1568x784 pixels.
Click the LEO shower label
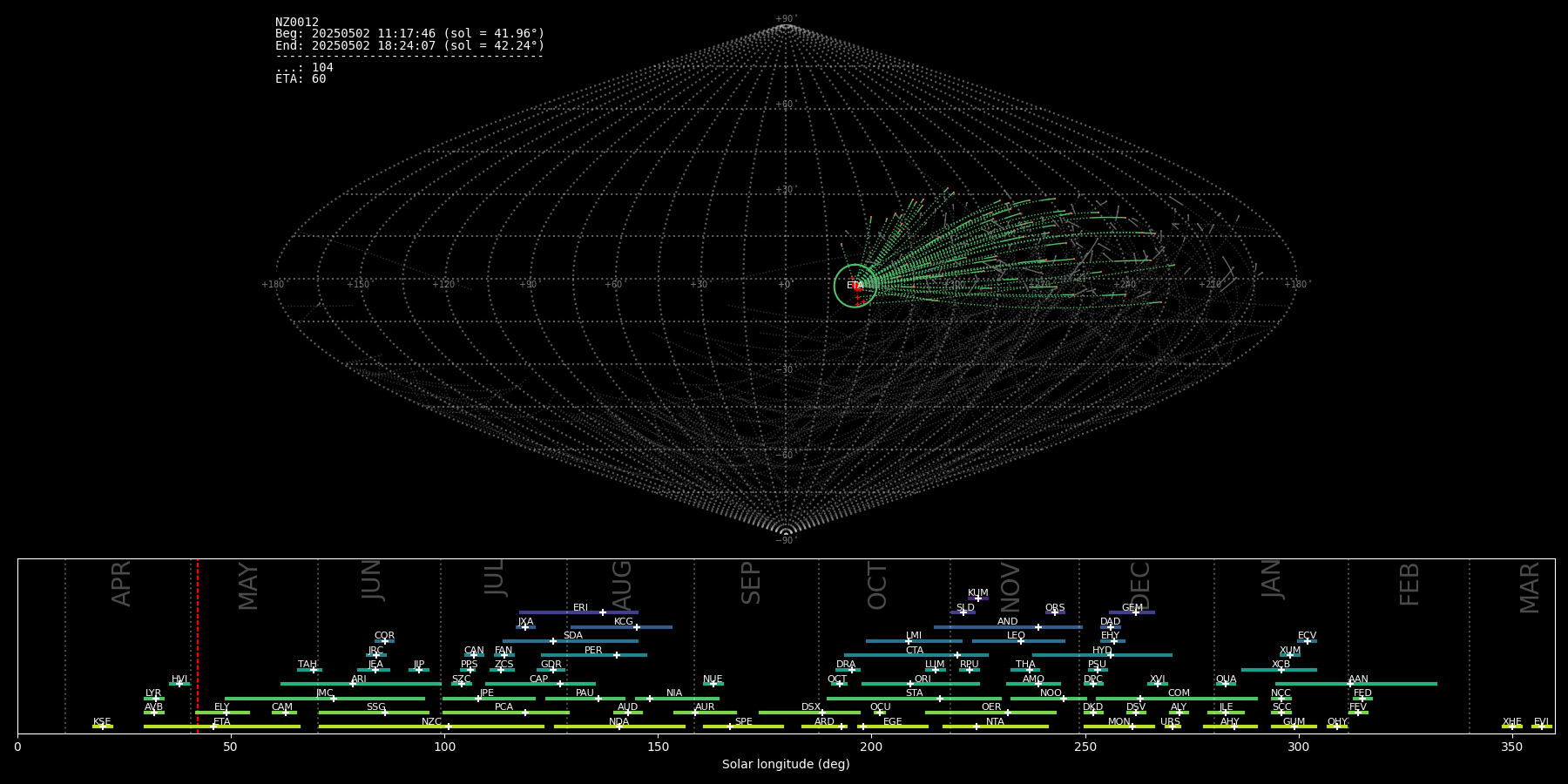point(1017,636)
